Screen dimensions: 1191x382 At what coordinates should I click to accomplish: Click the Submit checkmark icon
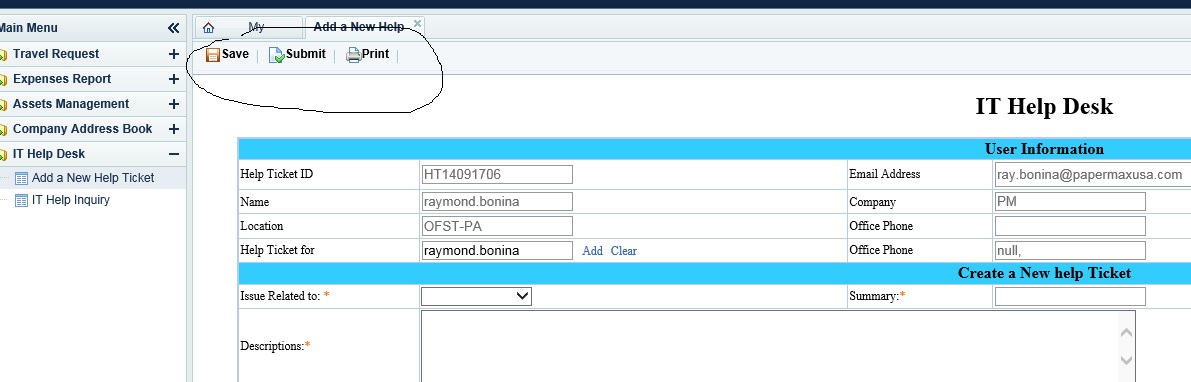click(x=276, y=55)
